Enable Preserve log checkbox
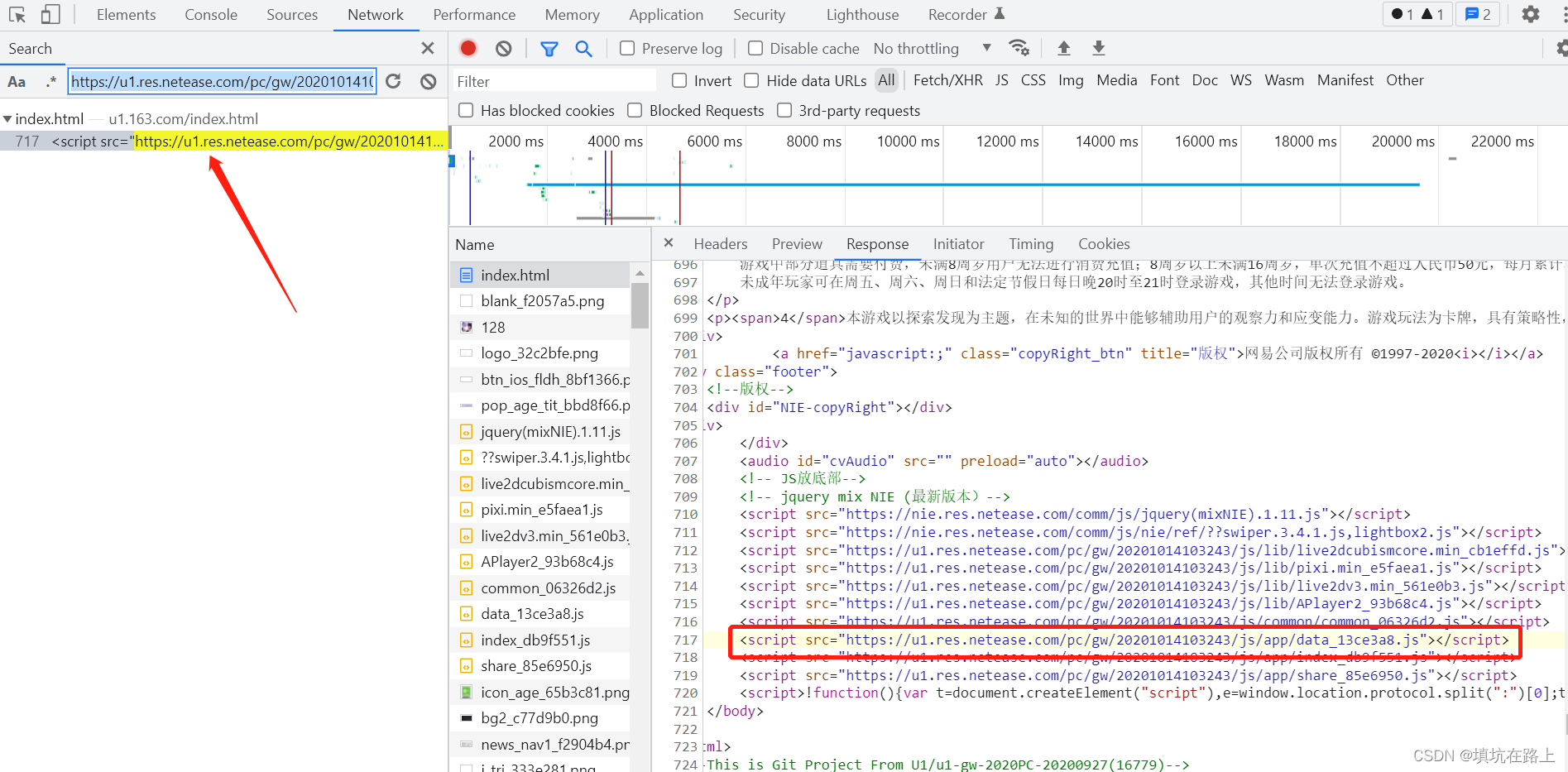This screenshot has width=1568, height=772. click(627, 48)
